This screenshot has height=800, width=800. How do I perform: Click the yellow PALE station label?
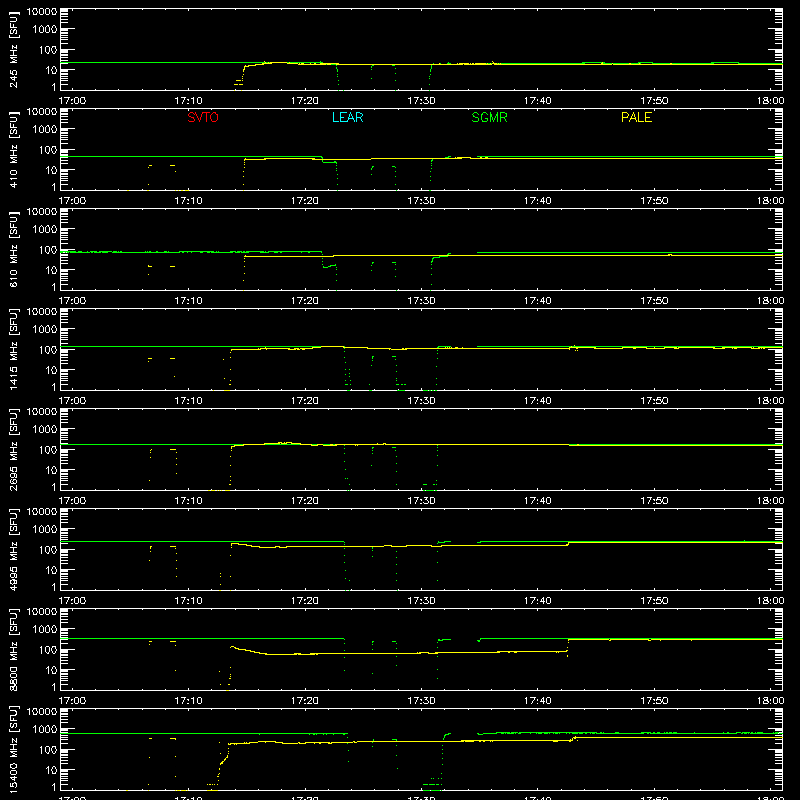(x=636, y=117)
